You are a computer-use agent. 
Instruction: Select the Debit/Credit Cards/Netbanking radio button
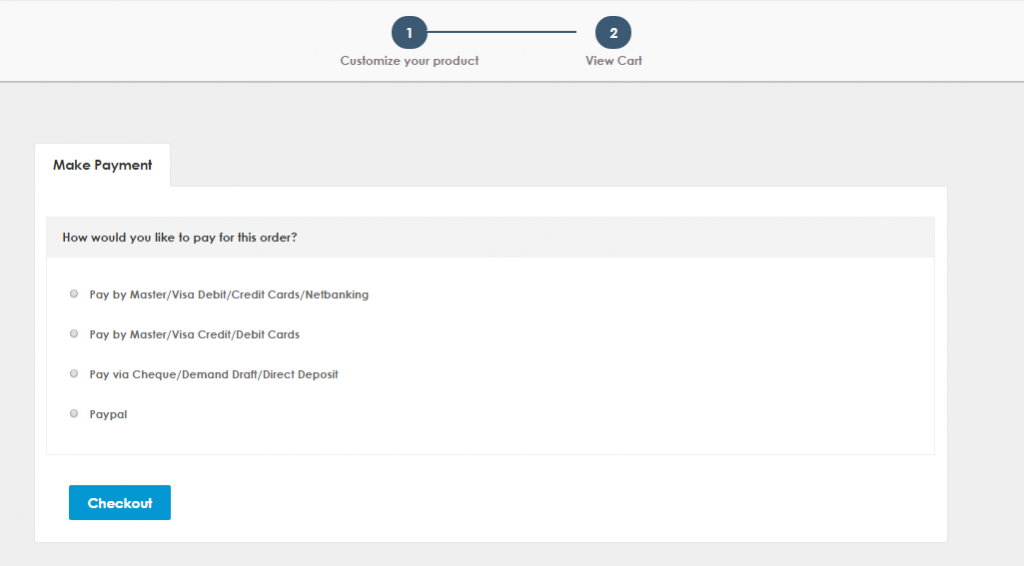pos(74,294)
